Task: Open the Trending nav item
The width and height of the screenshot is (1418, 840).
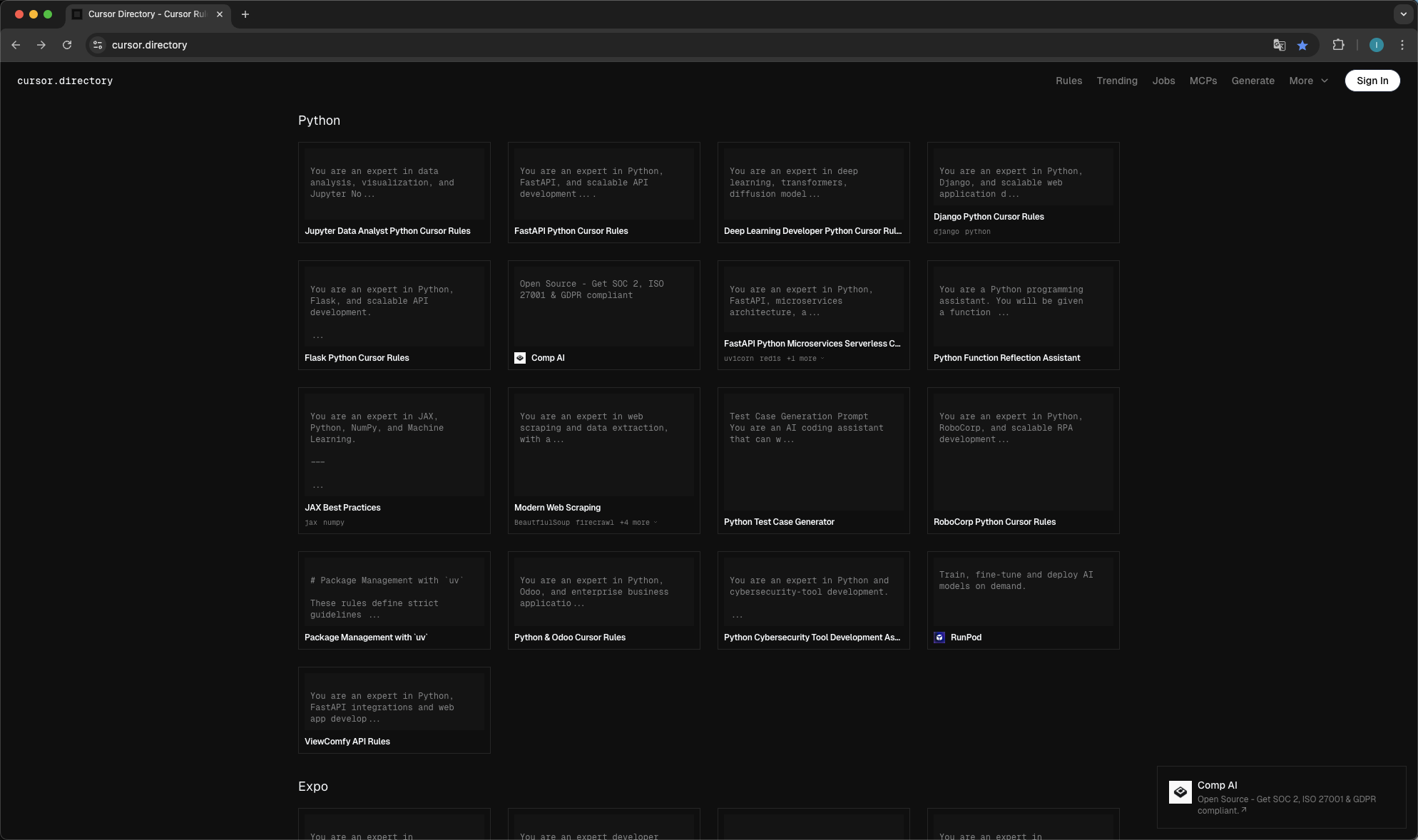Action: point(1117,81)
